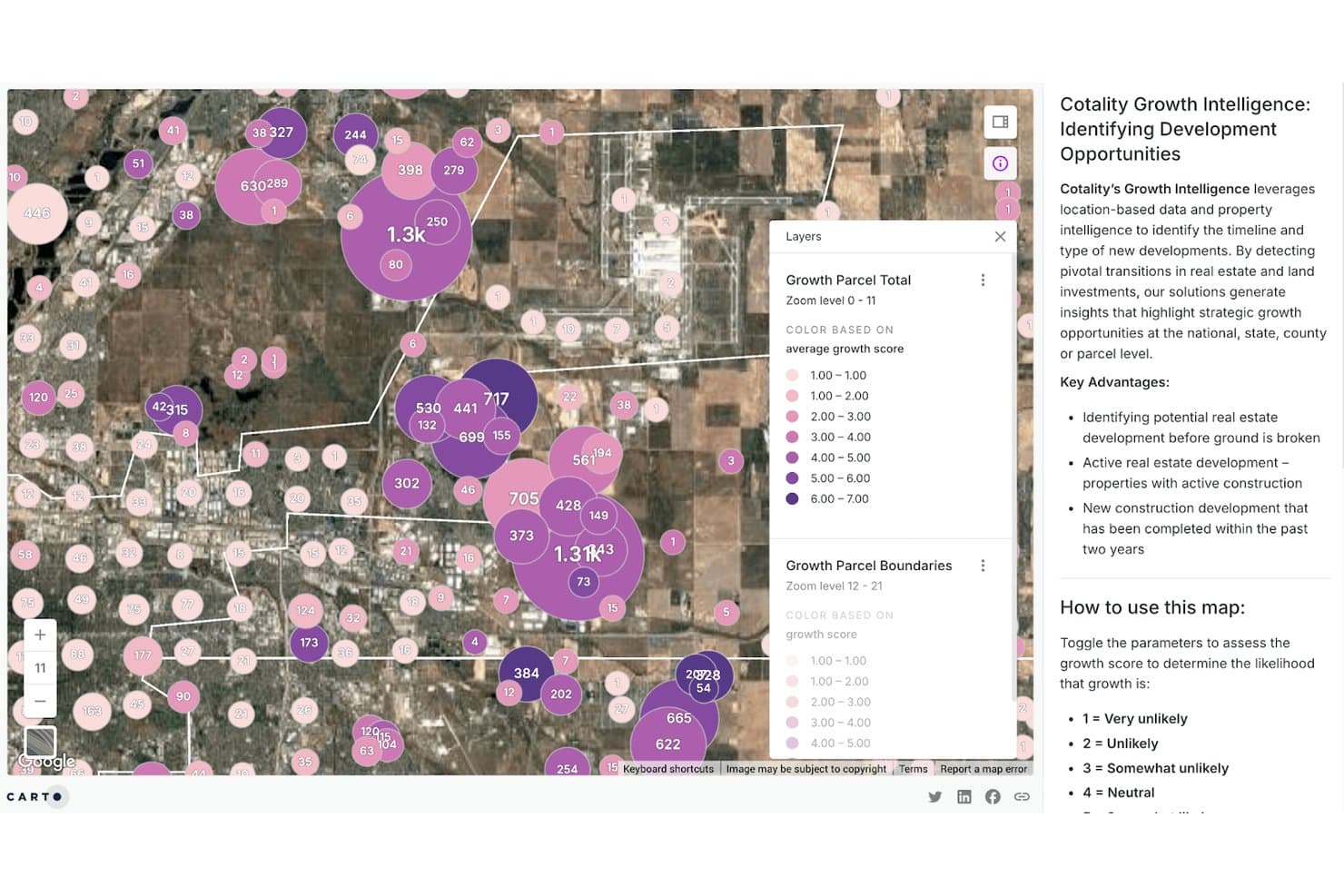Select the 5.00 – 6.00 legend swatch
1344x896 pixels.
coord(792,478)
